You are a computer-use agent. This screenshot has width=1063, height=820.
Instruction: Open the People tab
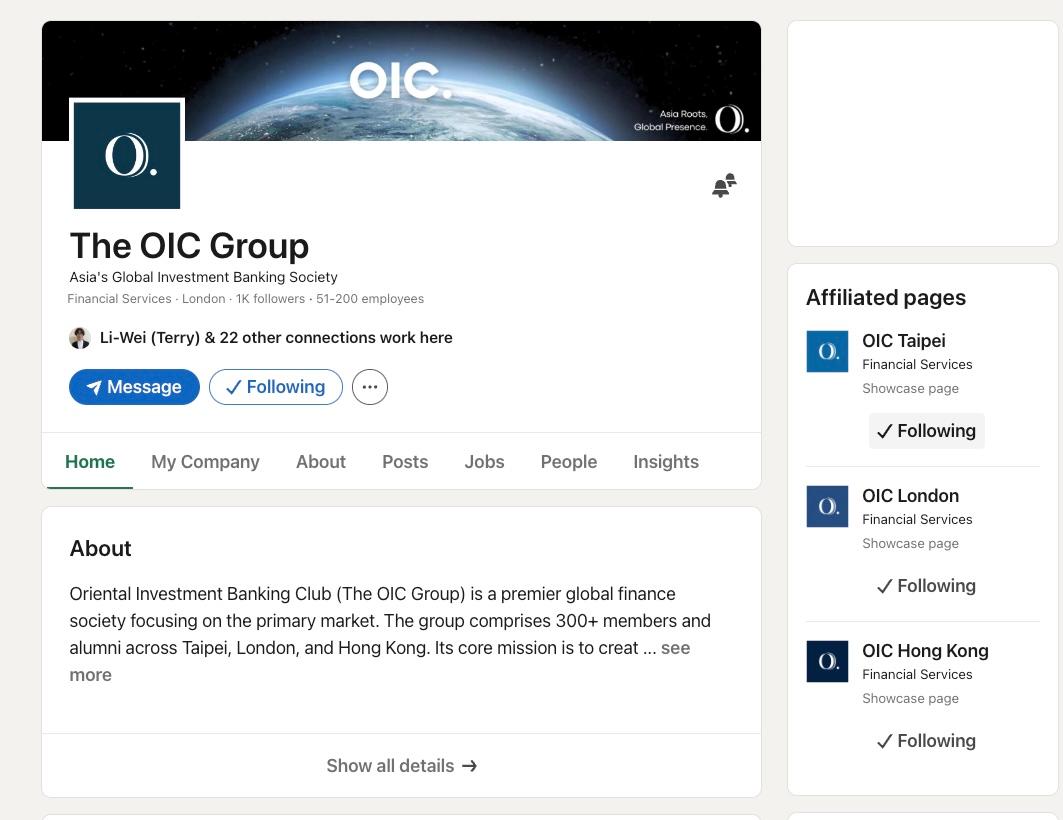click(x=569, y=462)
